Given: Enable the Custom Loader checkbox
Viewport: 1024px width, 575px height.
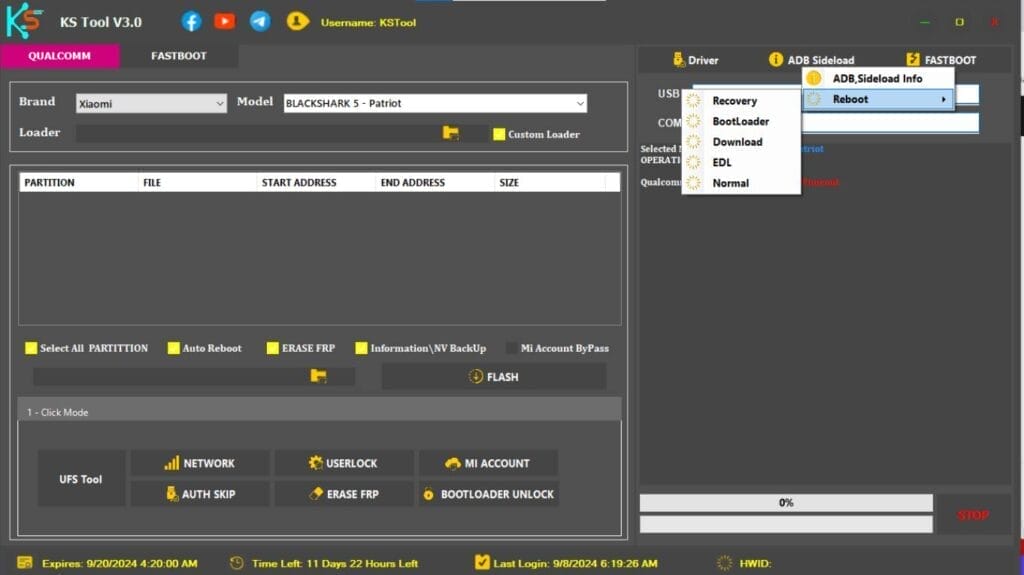Looking at the screenshot, I should 499,134.
